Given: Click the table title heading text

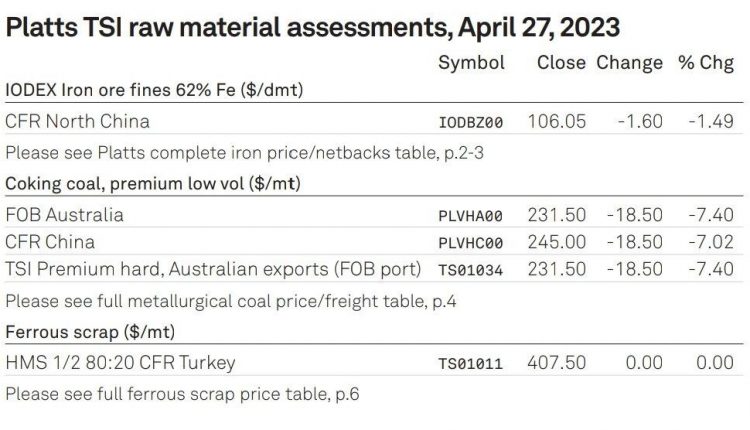Looking at the screenshot, I should click(x=313, y=27).
